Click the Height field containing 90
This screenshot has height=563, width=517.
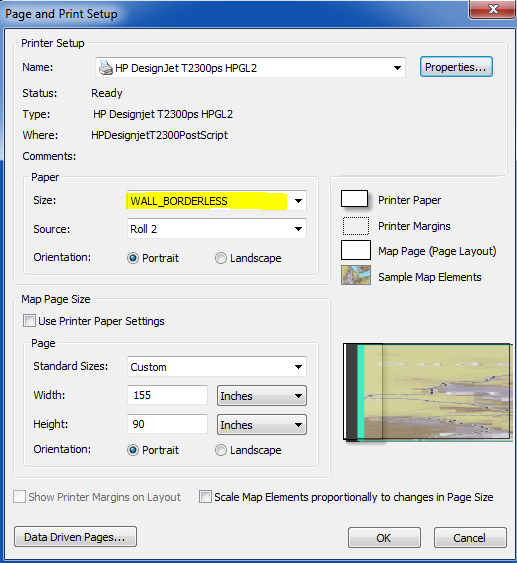(x=167, y=424)
